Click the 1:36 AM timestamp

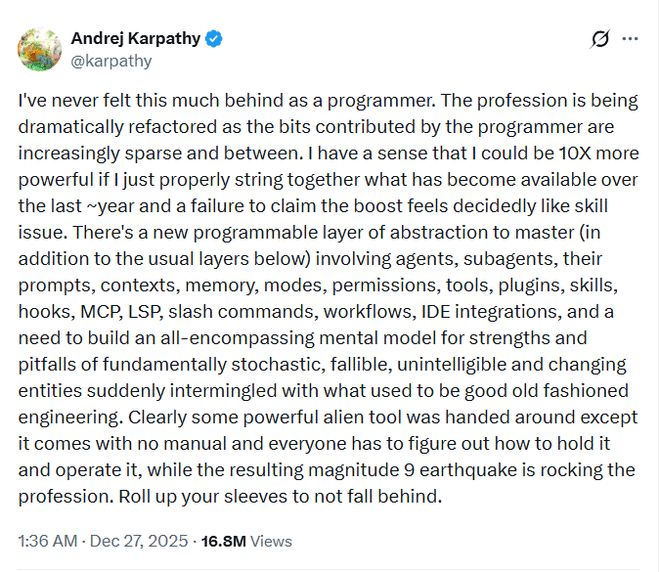pyautogui.click(x=48, y=541)
